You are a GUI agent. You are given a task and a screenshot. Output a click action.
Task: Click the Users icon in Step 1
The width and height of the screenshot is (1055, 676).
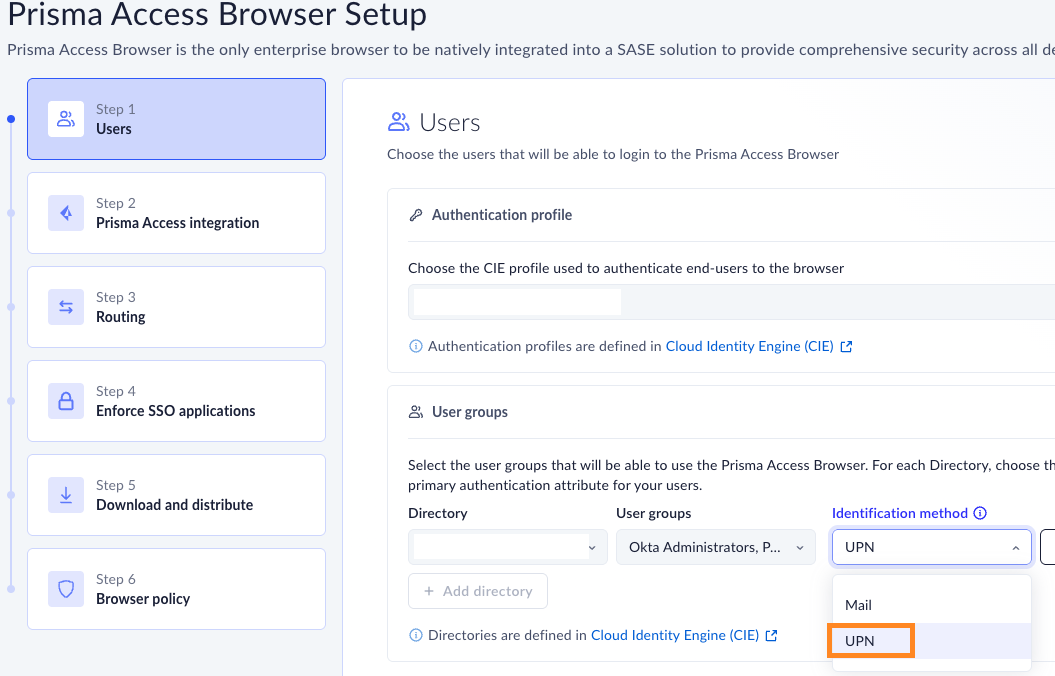pos(66,119)
